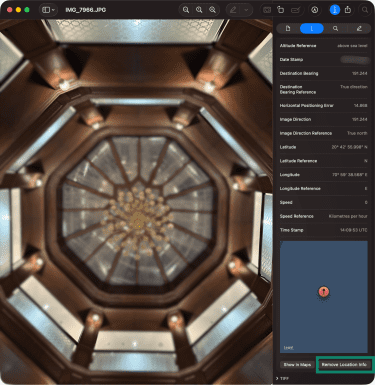Image resolution: width=375 pixels, height=385 pixels.
Task: Rotate the image using the rotate icon
Action: click(x=281, y=10)
